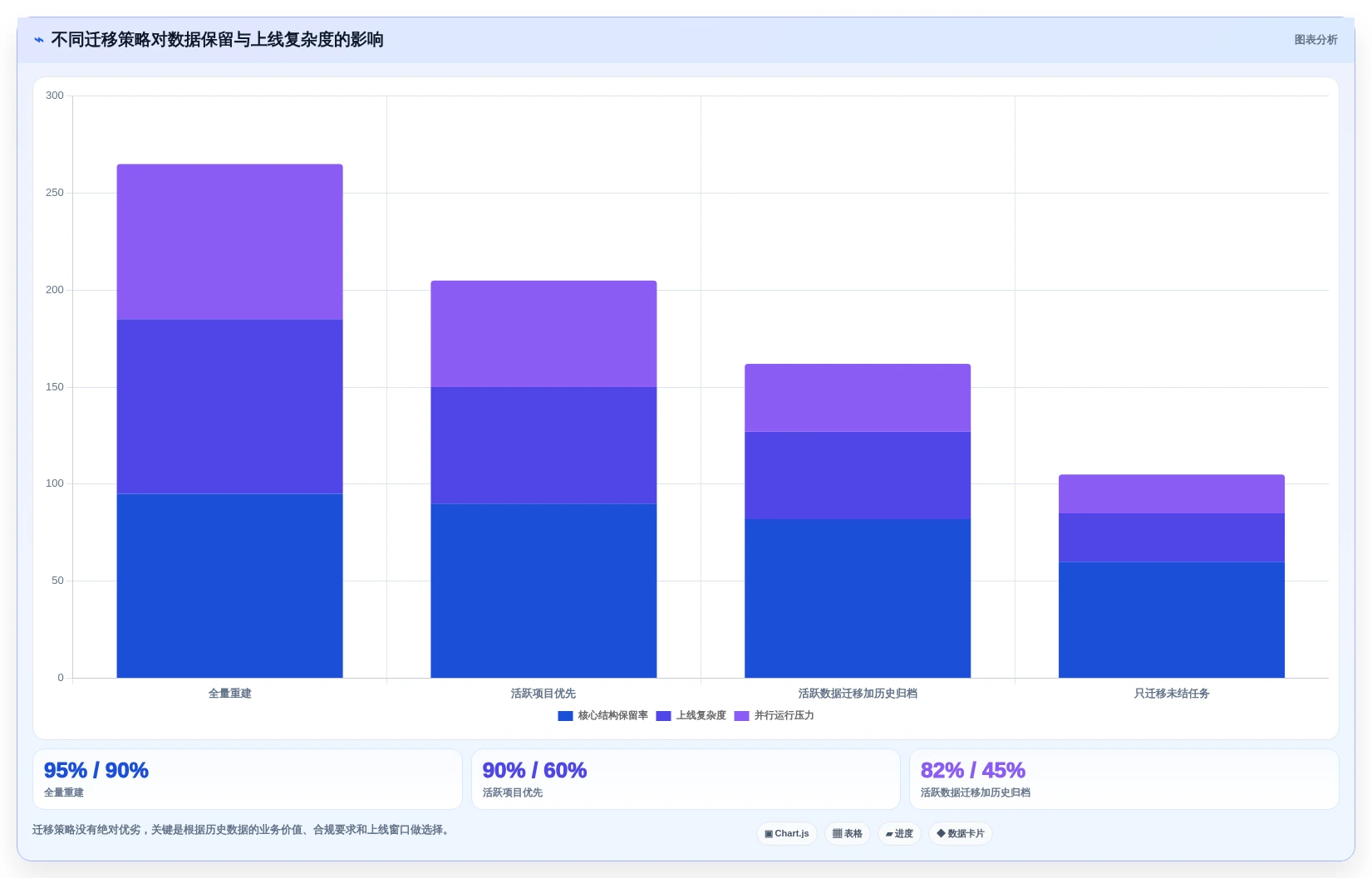This screenshot has width=1372, height=878.
Task: Select 活跃数据迁移加历史归档 indigo bar segment
Action: (858, 475)
